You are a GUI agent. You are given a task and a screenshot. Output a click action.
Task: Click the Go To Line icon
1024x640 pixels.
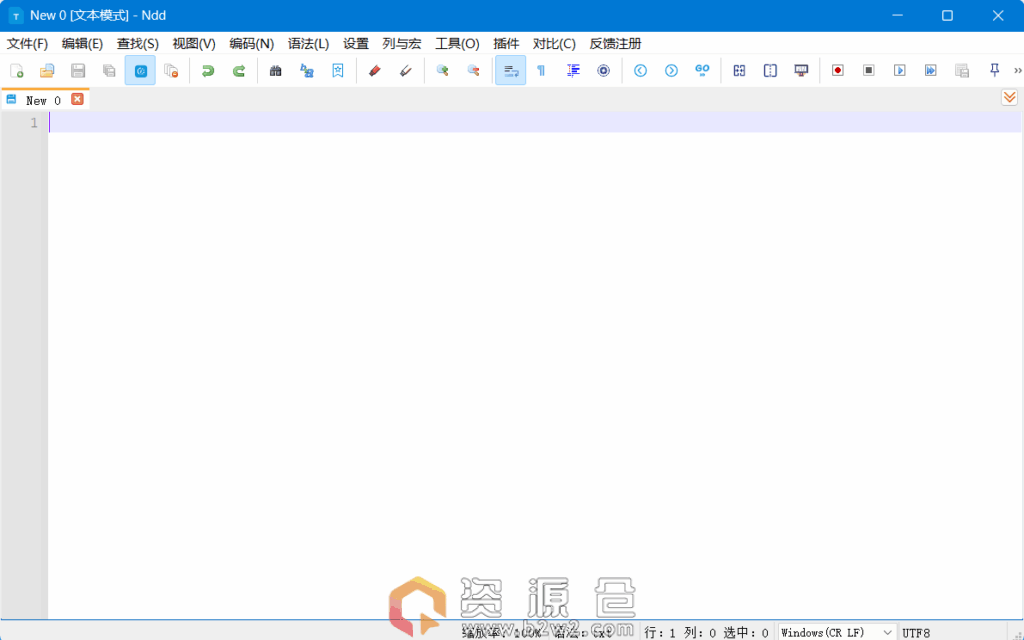702,71
